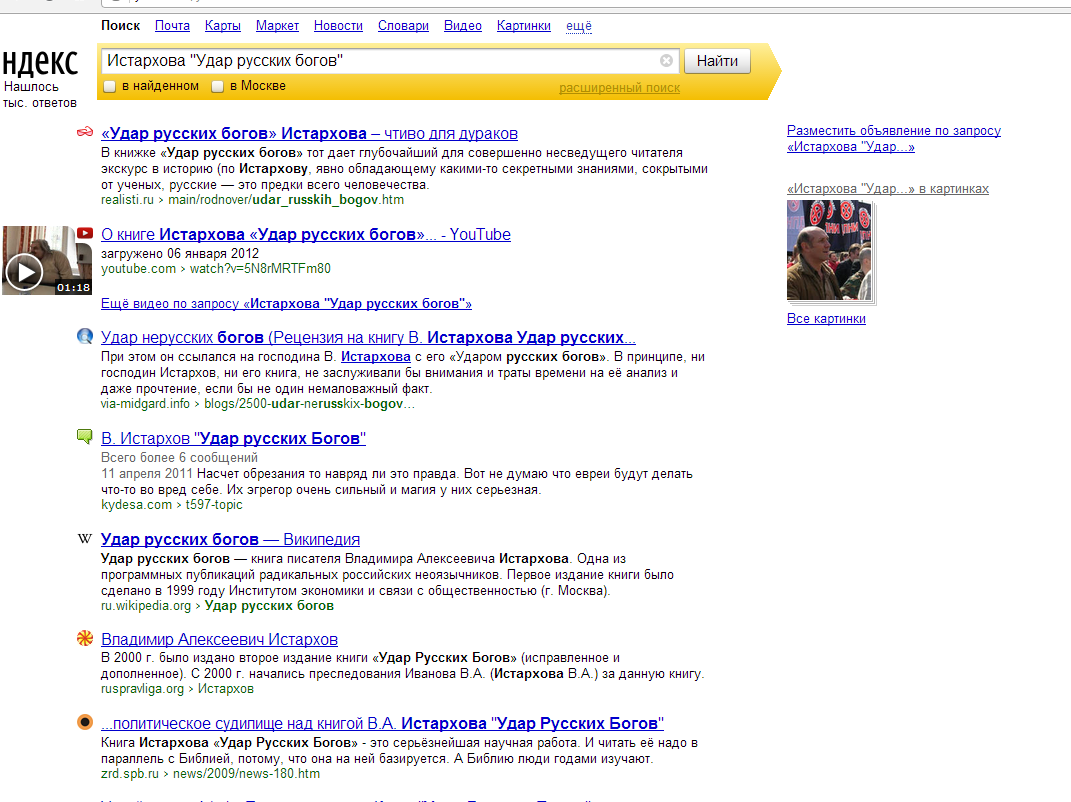
Task: Click 'Разместить объявление по запросу' link
Action: (x=893, y=139)
